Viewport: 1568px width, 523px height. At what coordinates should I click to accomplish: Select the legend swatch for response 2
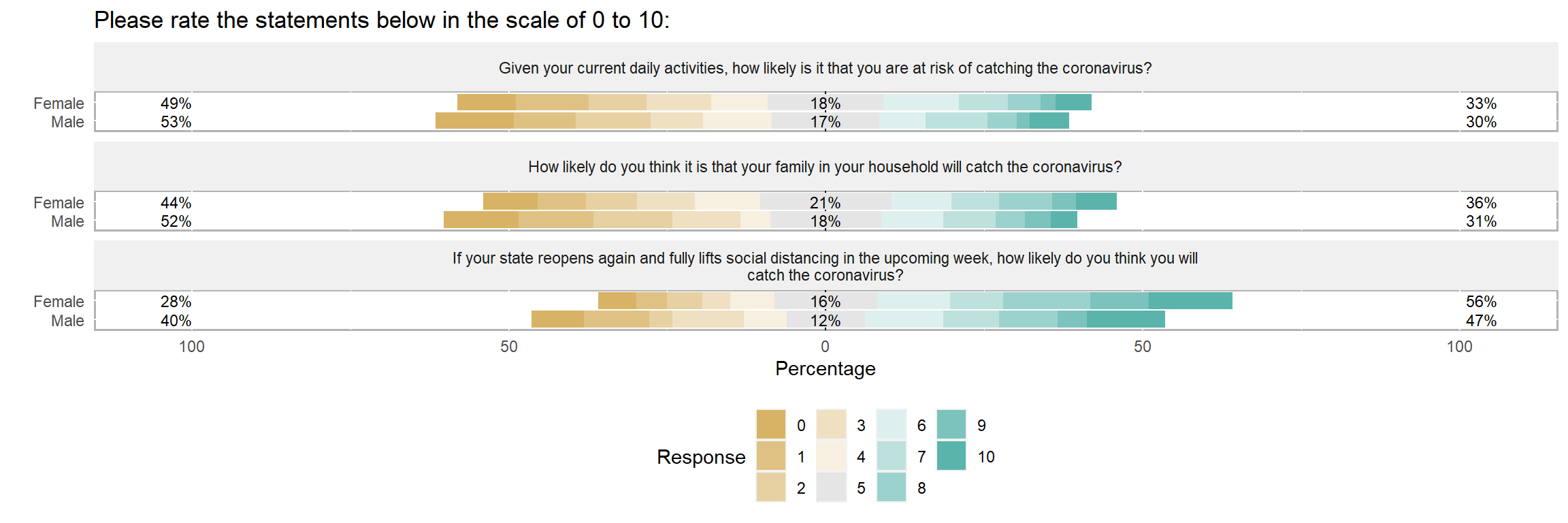click(x=770, y=487)
